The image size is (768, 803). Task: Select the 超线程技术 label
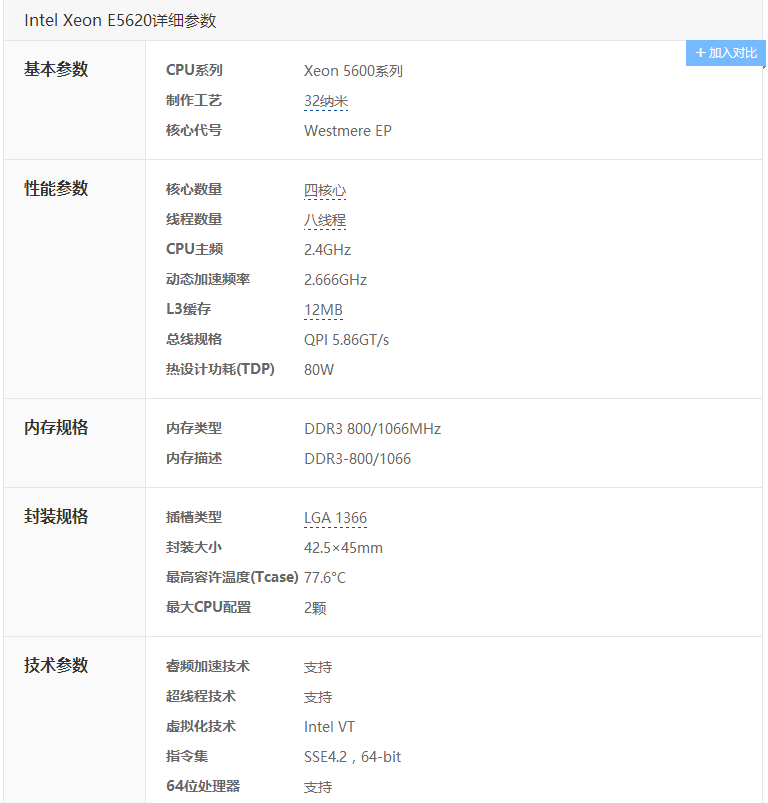[201, 696]
